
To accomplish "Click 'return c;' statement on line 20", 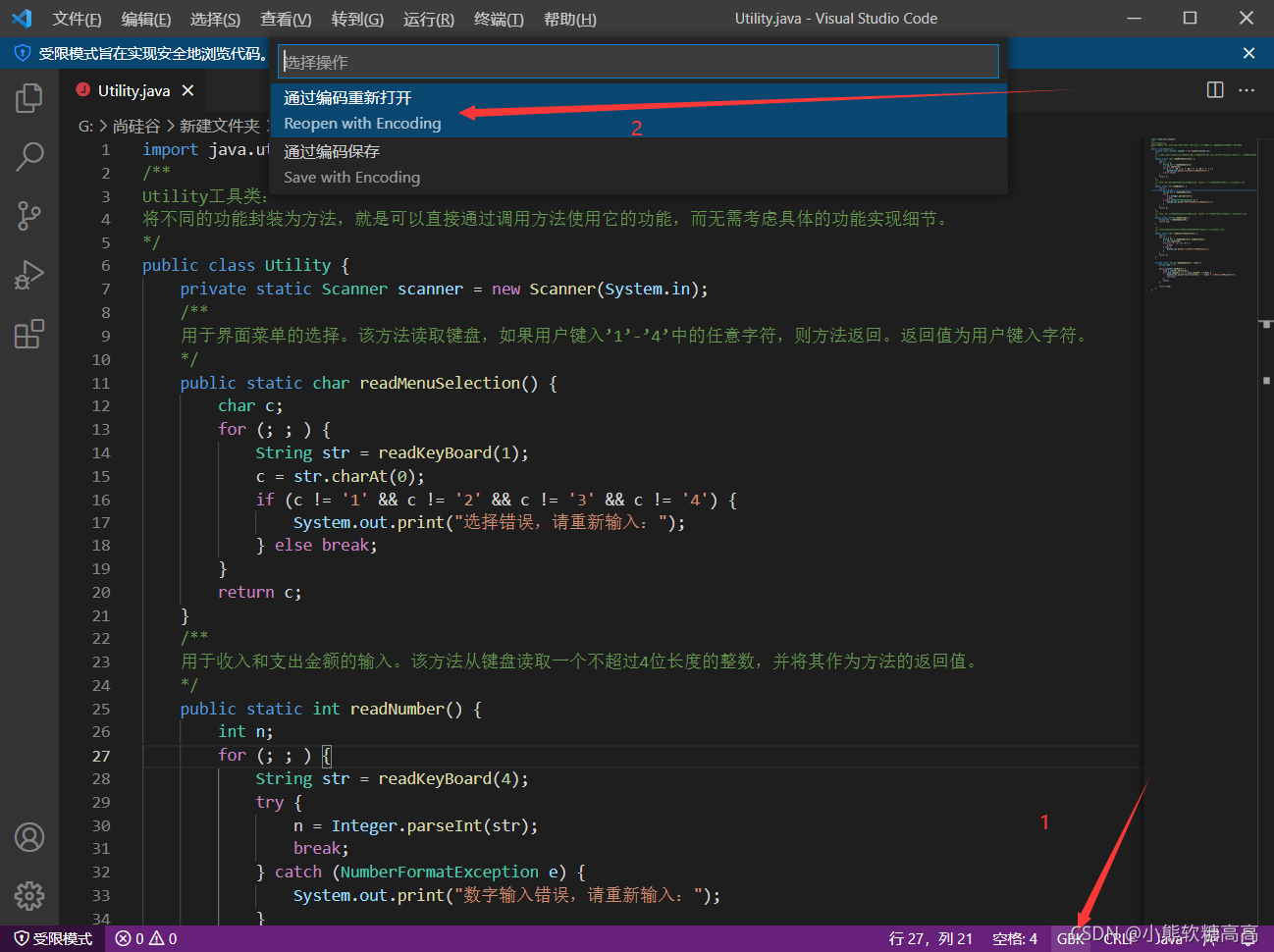I will pos(260,592).
